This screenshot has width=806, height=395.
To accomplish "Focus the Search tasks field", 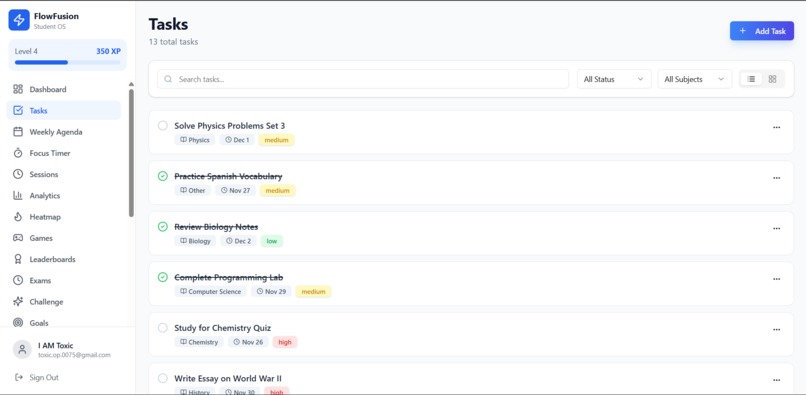I will [363, 79].
